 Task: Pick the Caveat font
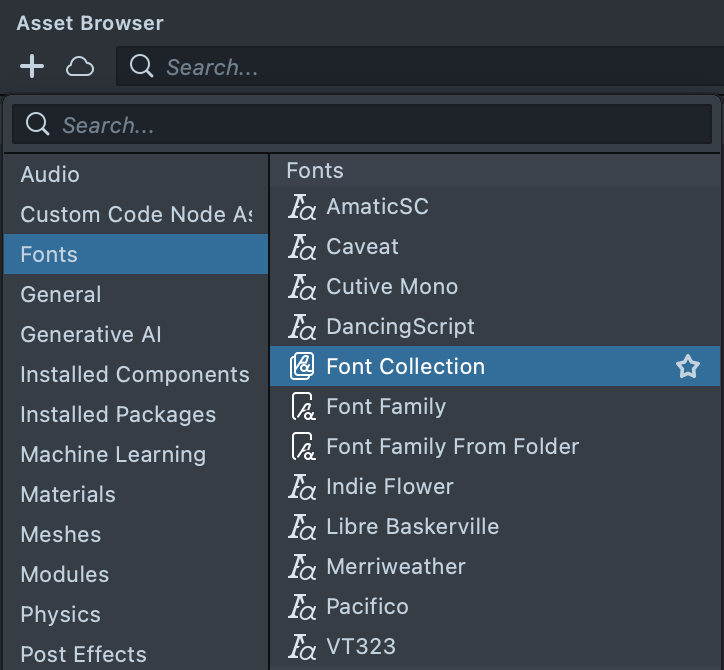click(362, 246)
